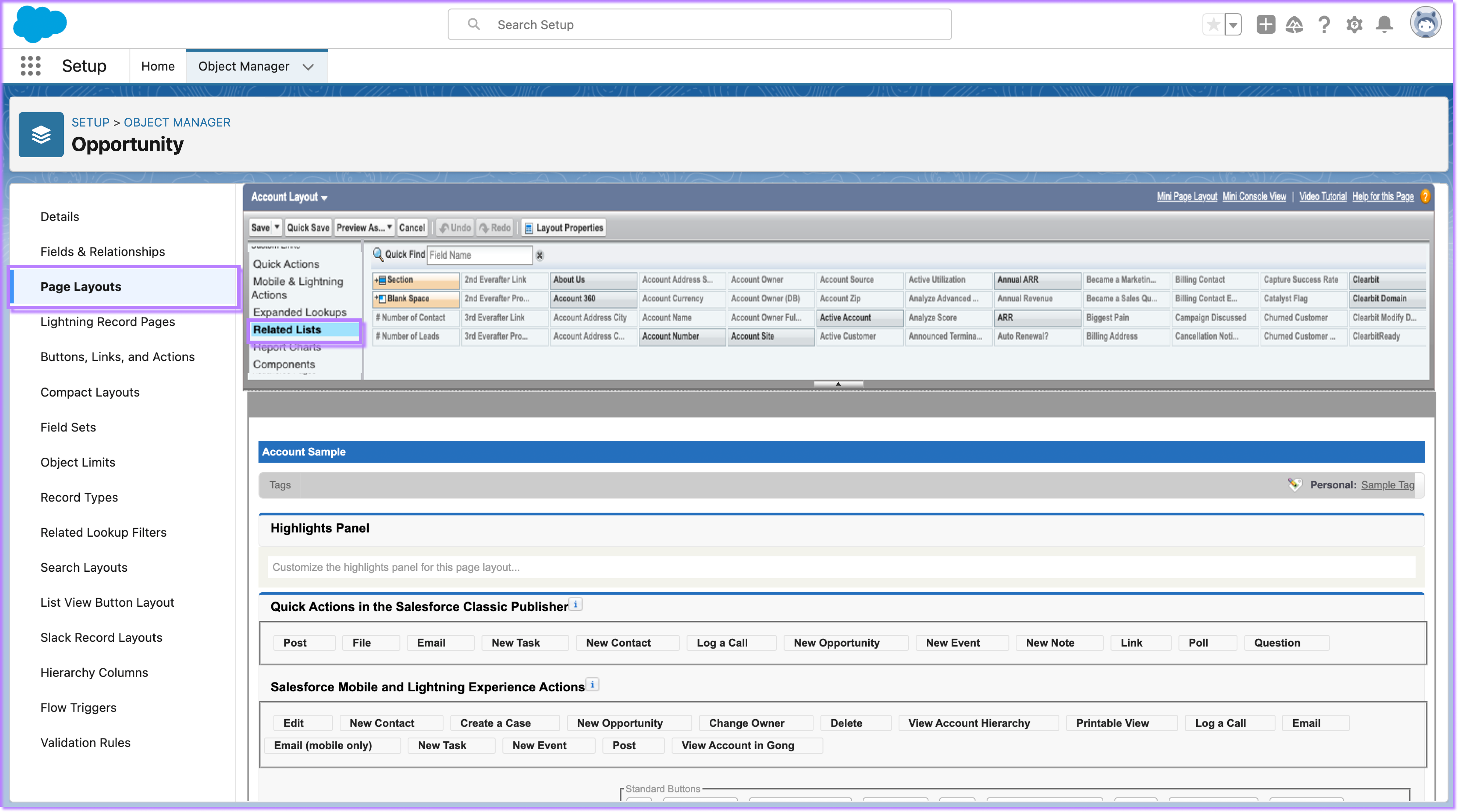This screenshot has height=812, width=1458.
Task: Open the setup gear icon
Action: coord(1354,24)
